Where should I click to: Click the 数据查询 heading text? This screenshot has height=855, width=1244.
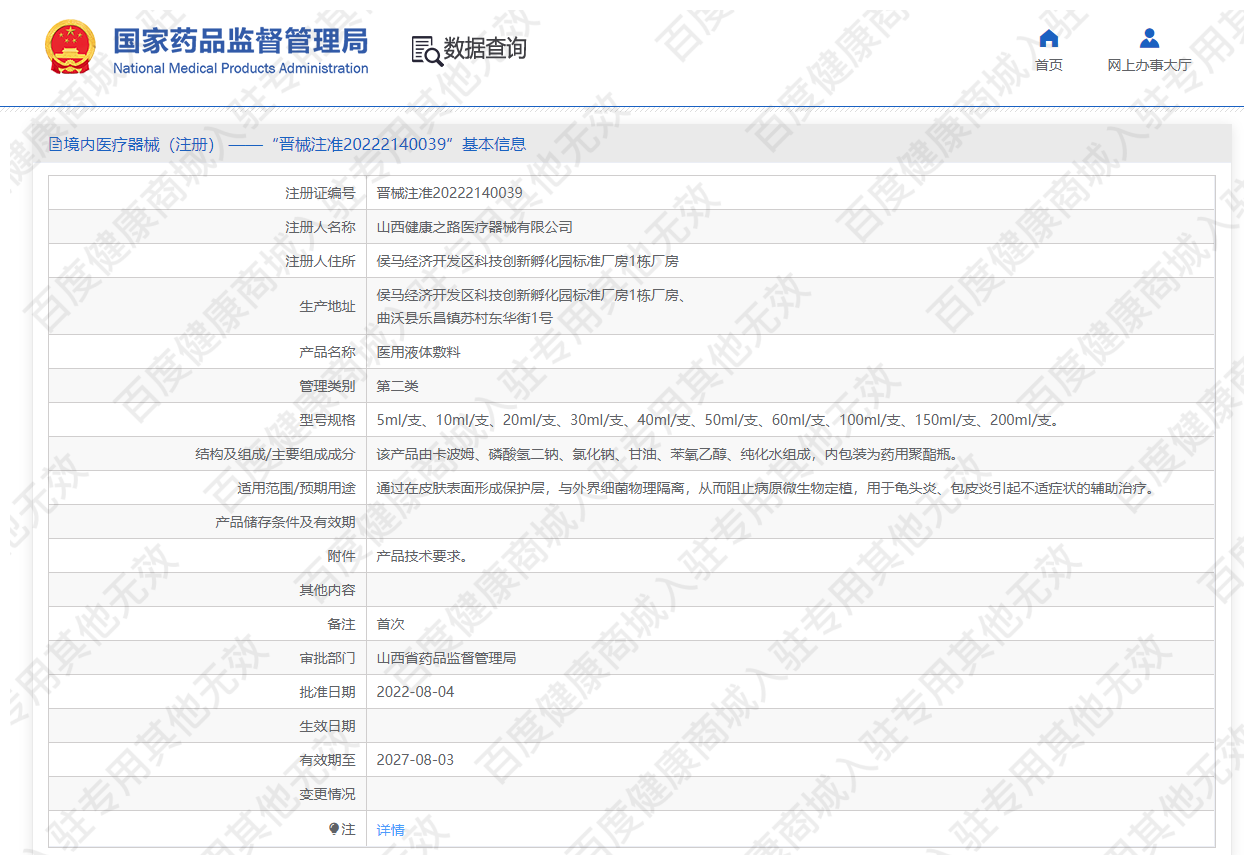pyautogui.click(x=485, y=48)
